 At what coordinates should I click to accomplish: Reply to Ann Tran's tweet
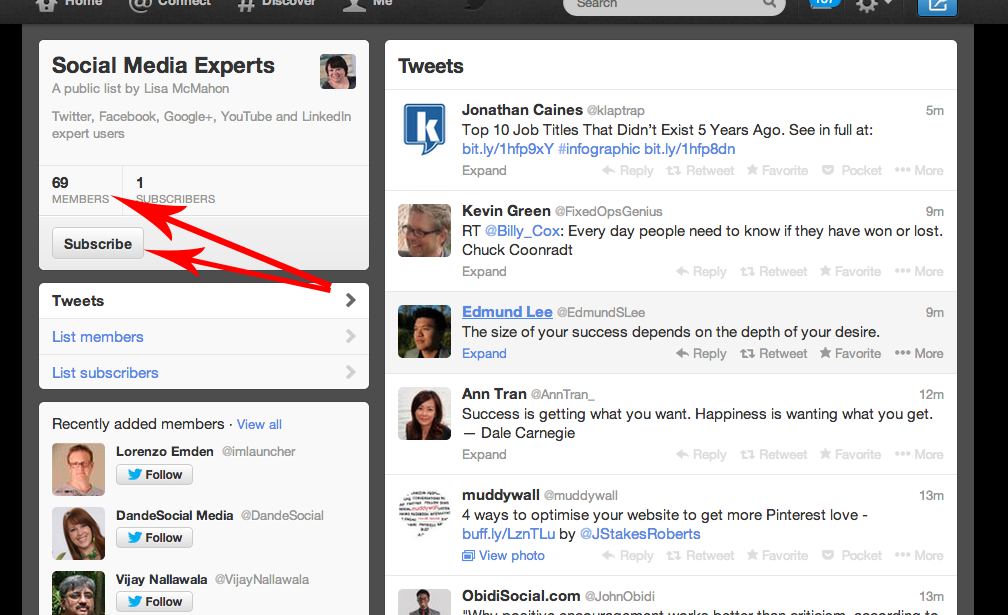[701, 454]
